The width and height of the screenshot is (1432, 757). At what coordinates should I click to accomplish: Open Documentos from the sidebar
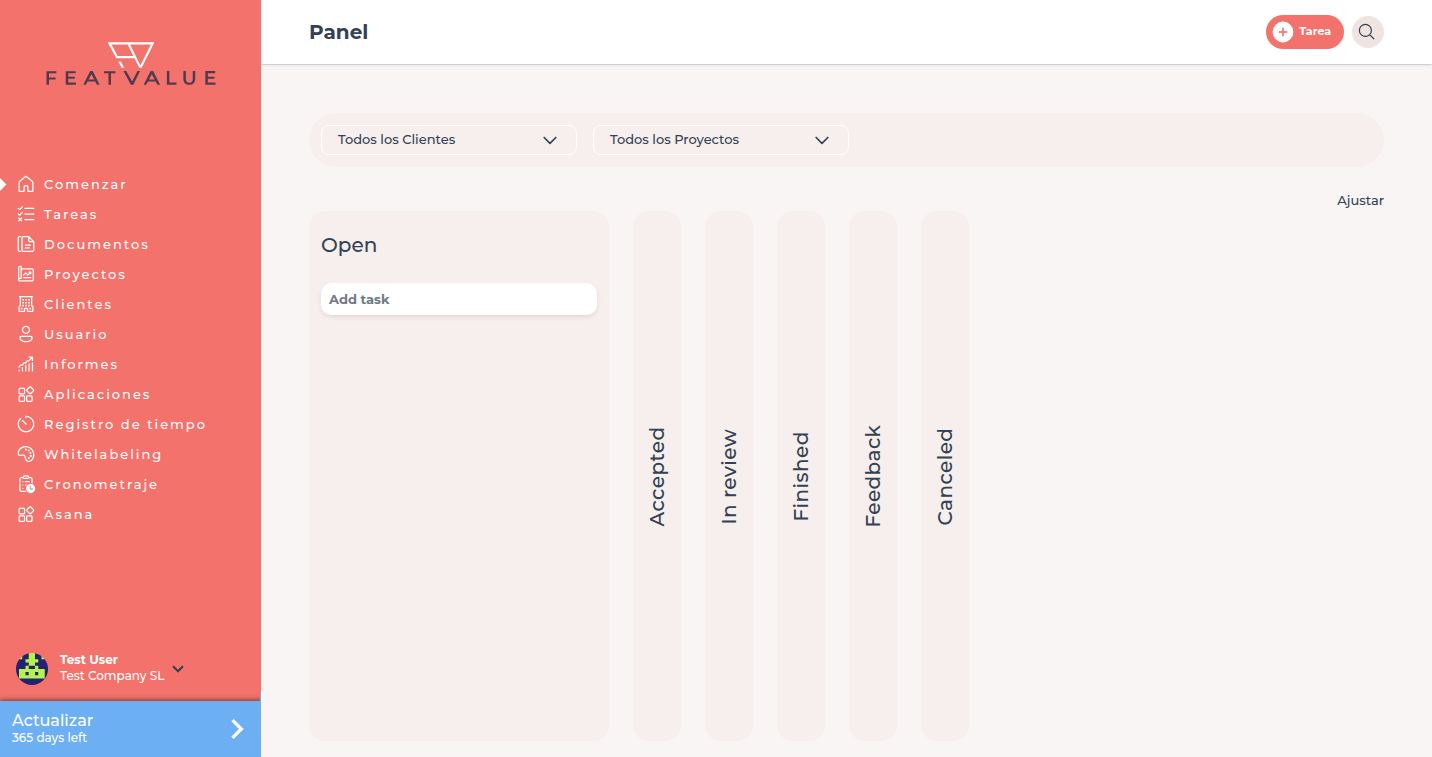(x=96, y=244)
